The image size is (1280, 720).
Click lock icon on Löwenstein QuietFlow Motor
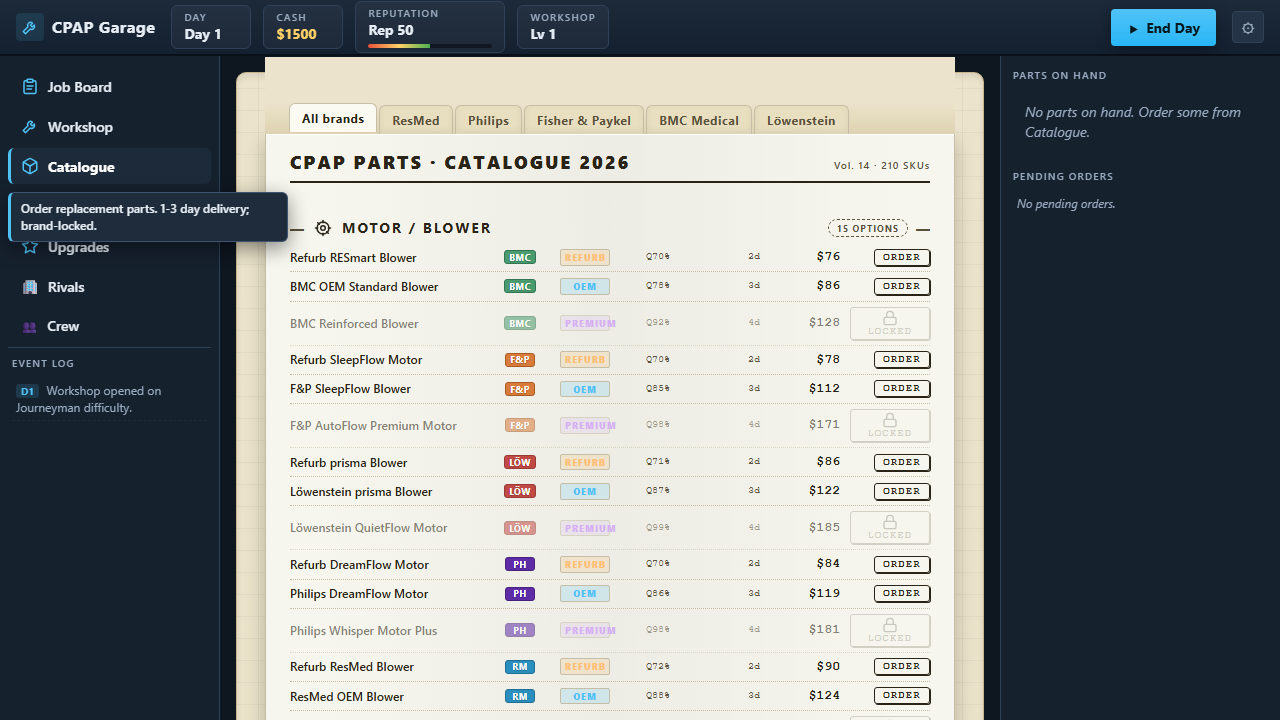(x=890, y=522)
